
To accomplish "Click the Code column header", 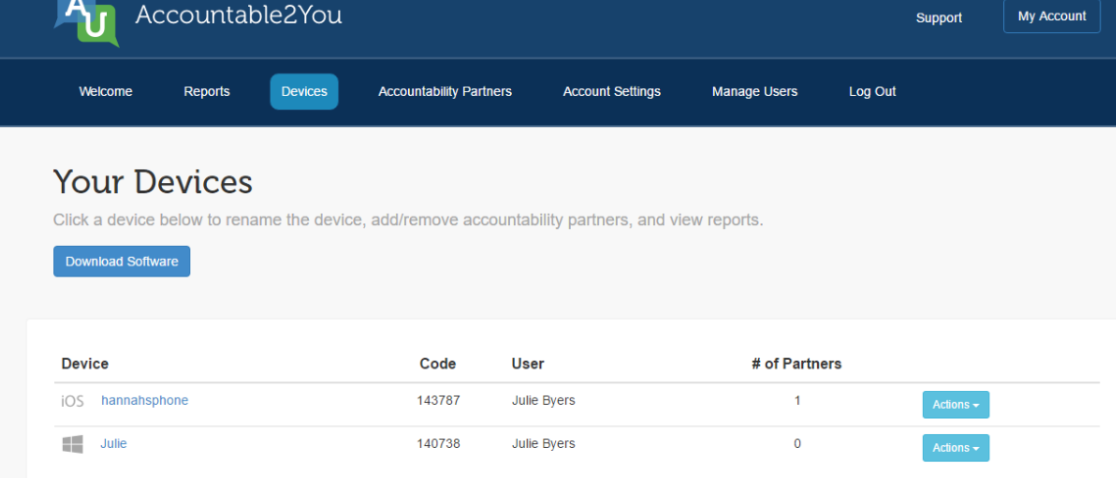I will point(438,364).
